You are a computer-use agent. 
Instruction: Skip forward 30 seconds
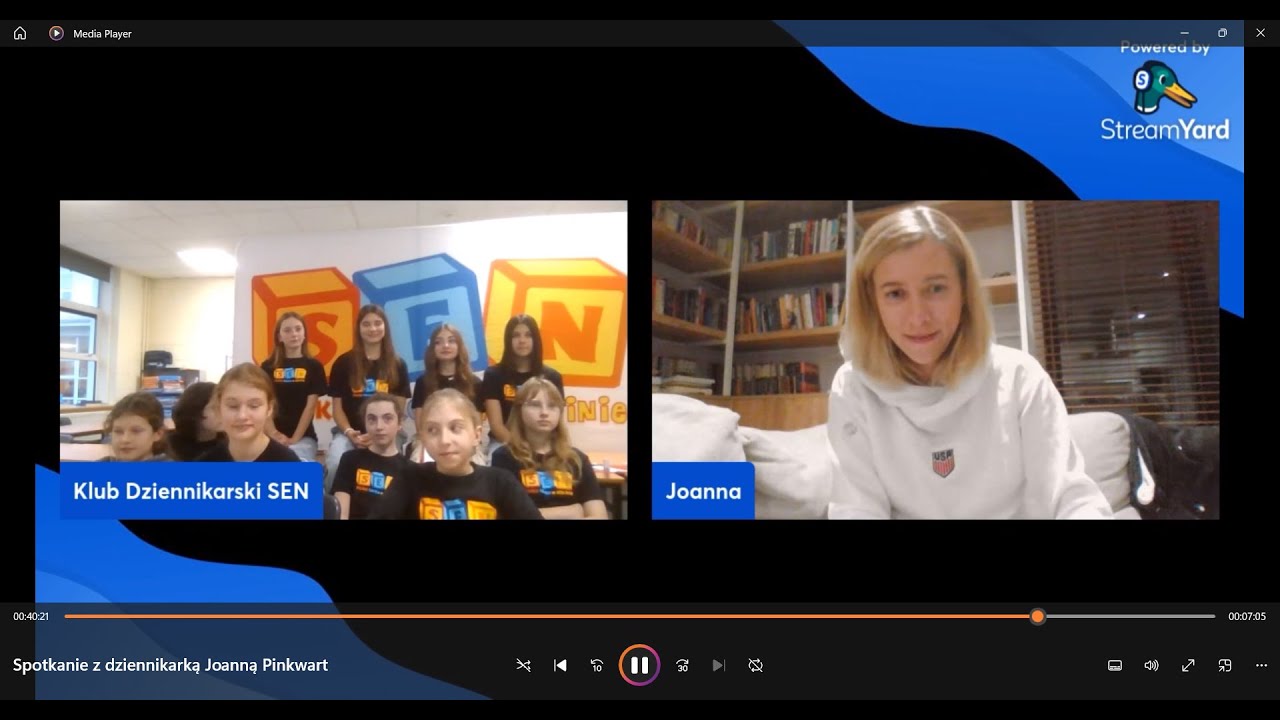tap(682, 665)
